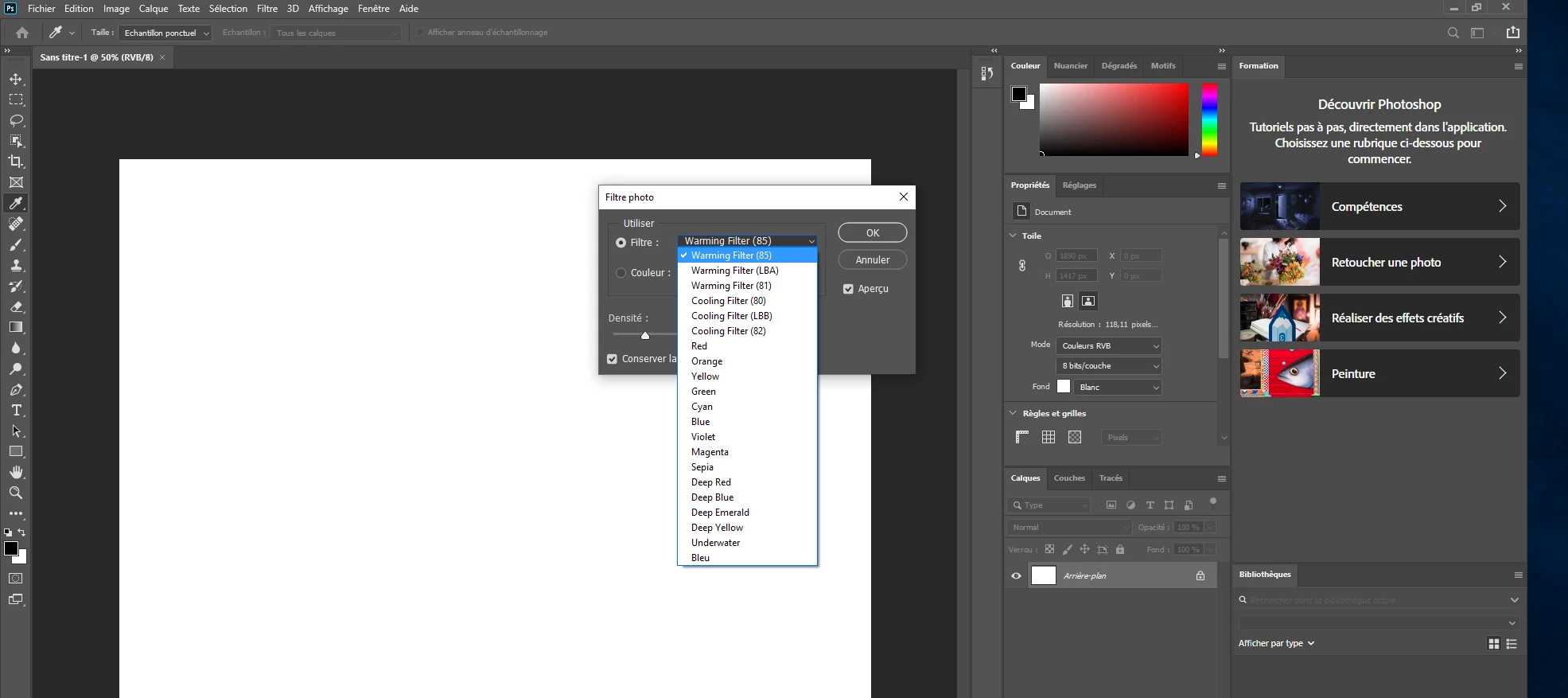Choose Sepia from filter list

click(x=747, y=467)
